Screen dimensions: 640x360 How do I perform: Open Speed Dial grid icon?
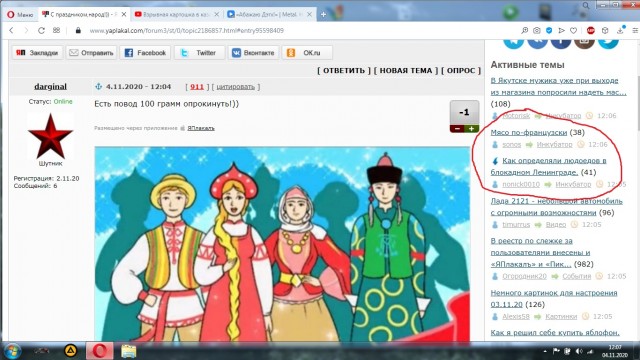click(56, 30)
